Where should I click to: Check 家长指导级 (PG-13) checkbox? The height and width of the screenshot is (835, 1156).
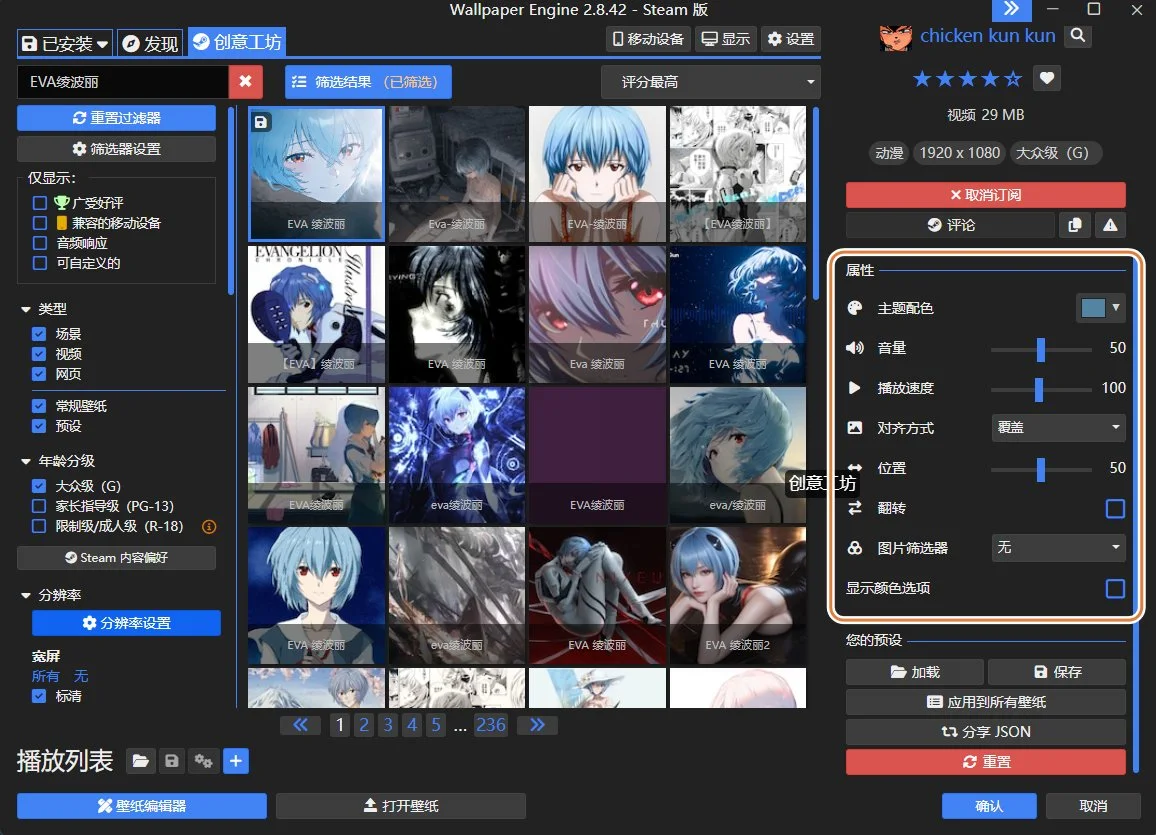point(39,506)
